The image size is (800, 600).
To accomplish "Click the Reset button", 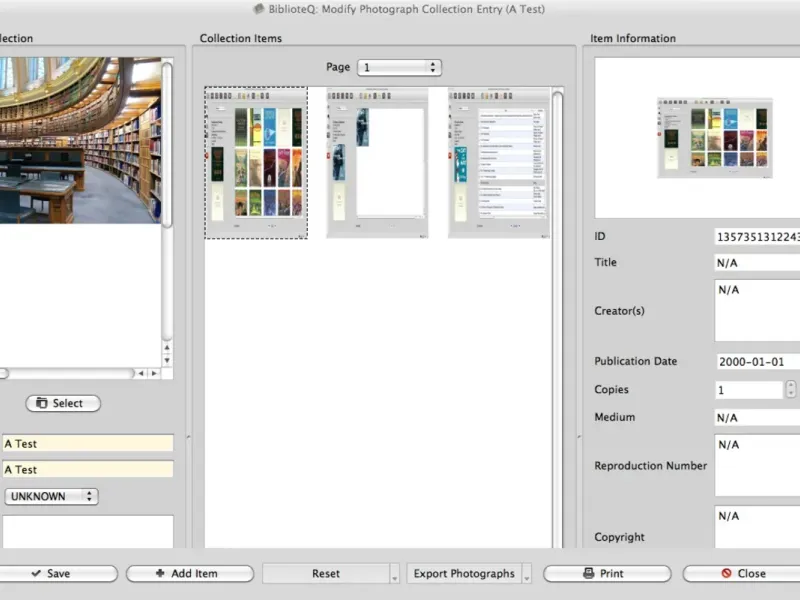I will (325, 573).
